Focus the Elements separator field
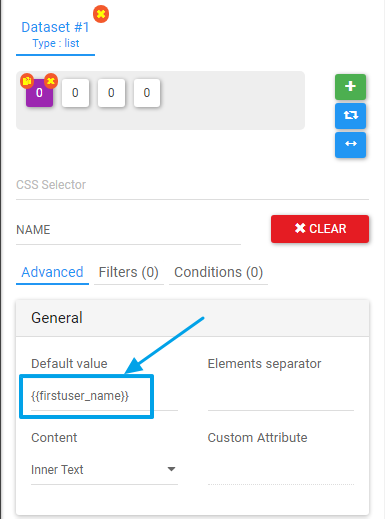 (281, 396)
